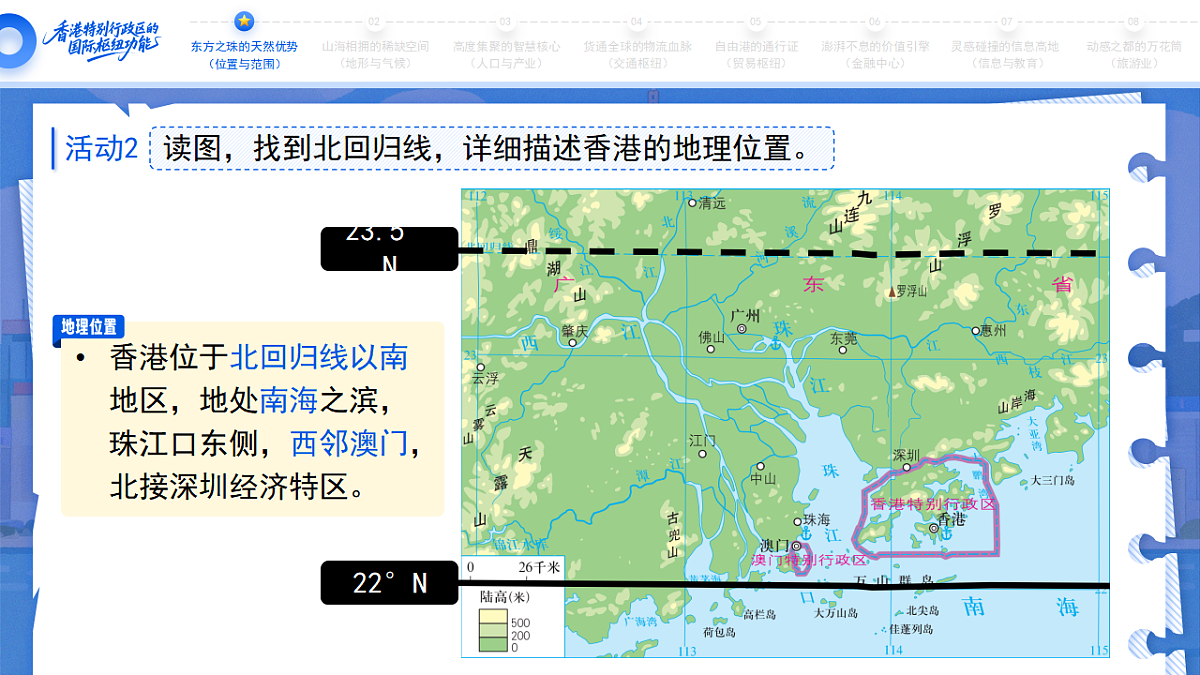Click the 读图，找到北回归线 instruction box

point(491,148)
